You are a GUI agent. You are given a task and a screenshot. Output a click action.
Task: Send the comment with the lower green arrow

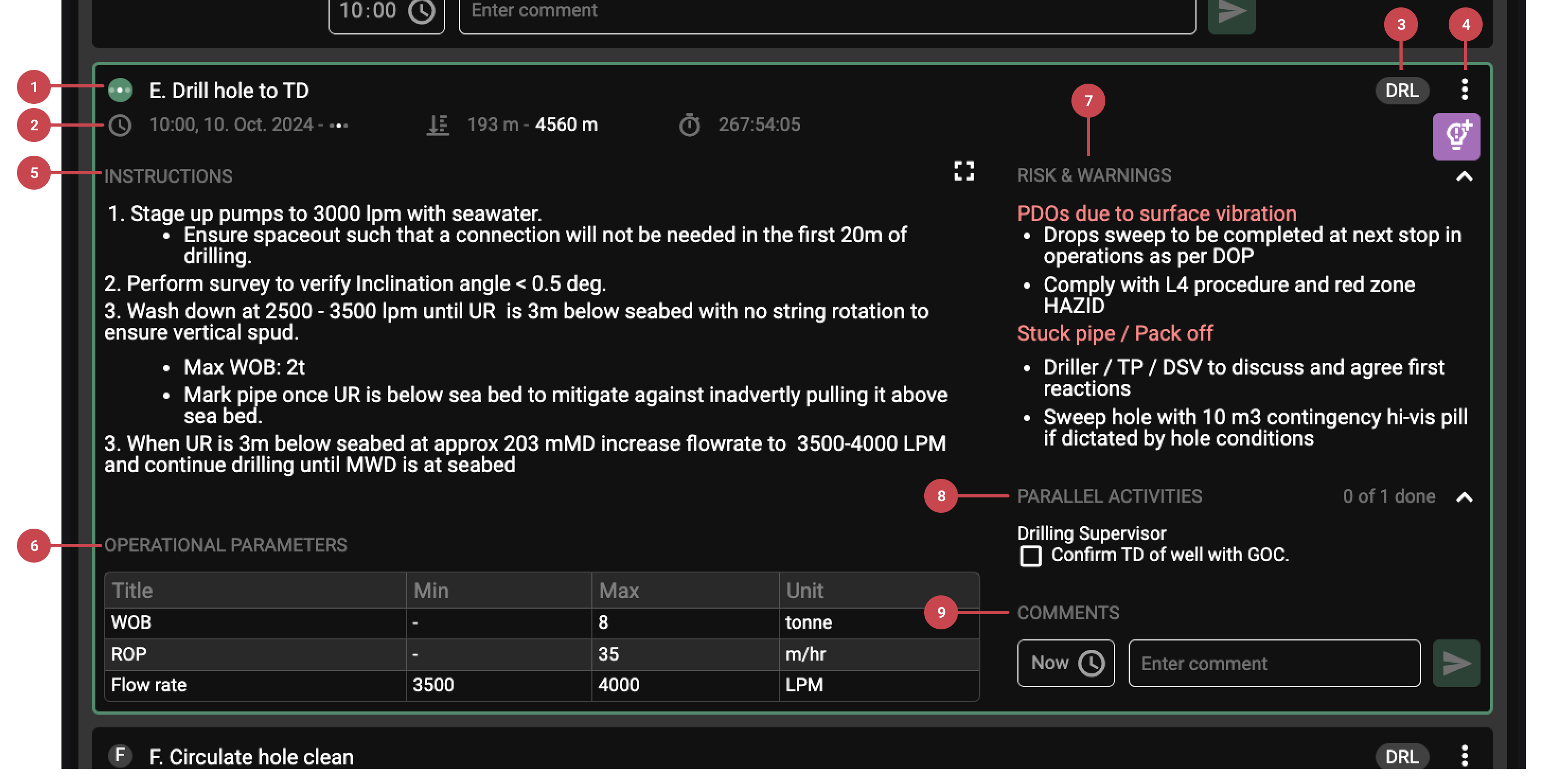coord(1456,663)
